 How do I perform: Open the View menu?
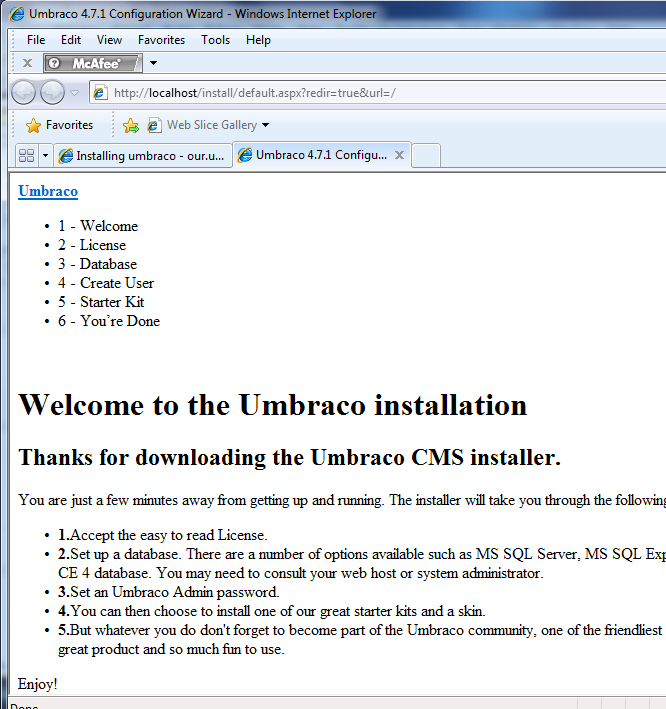(109, 40)
